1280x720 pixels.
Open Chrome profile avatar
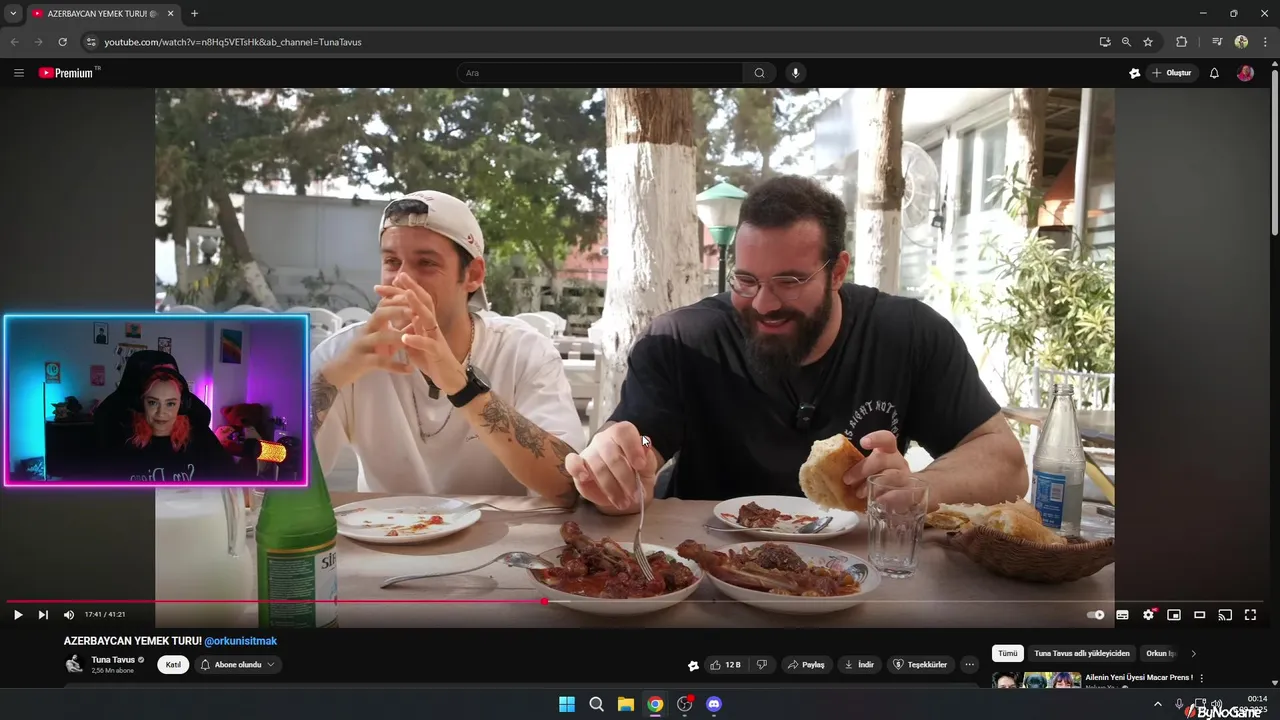click(x=1241, y=42)
